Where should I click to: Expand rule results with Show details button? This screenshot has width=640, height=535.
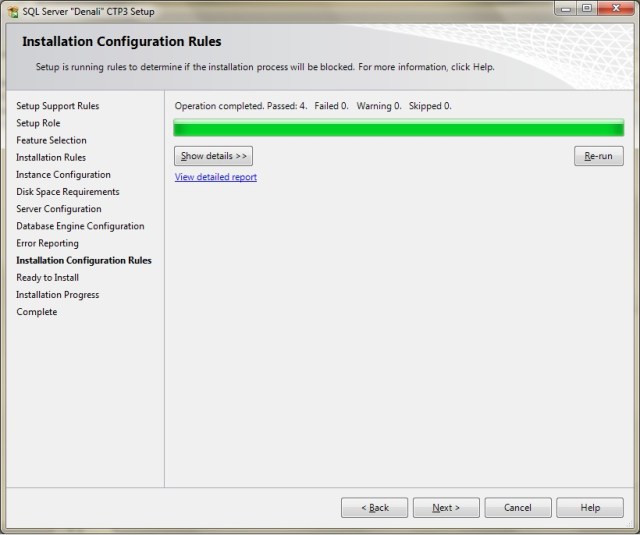point(213,156)
